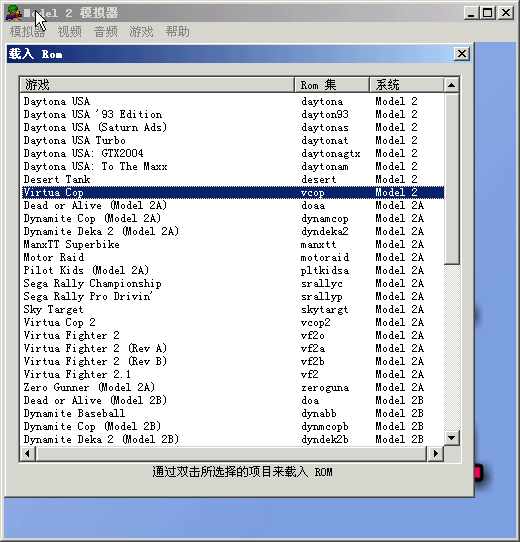Click the Model 2 emulator app icon

(x=14, y=13)
